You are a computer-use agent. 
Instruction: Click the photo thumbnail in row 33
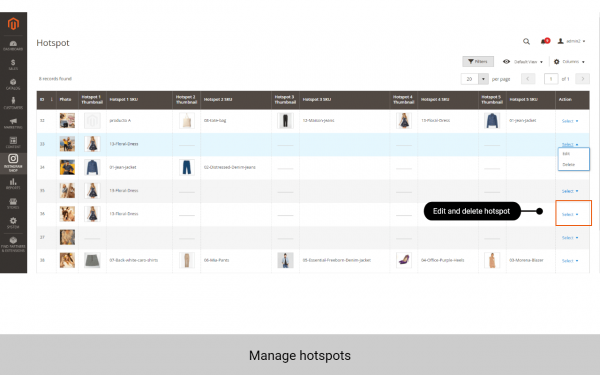(67, 144)
